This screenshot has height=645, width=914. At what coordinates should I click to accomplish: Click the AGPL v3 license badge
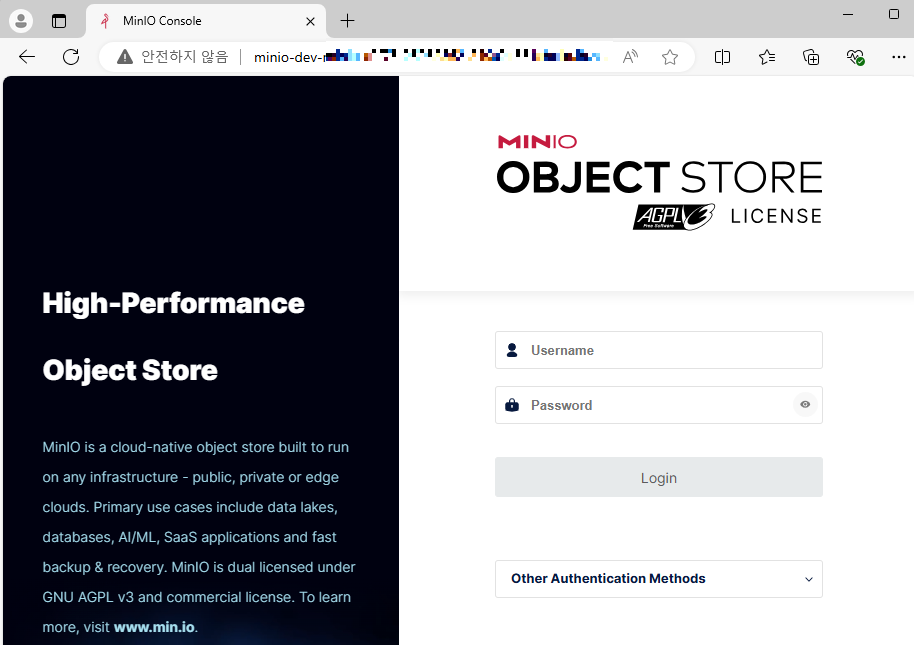674,217
